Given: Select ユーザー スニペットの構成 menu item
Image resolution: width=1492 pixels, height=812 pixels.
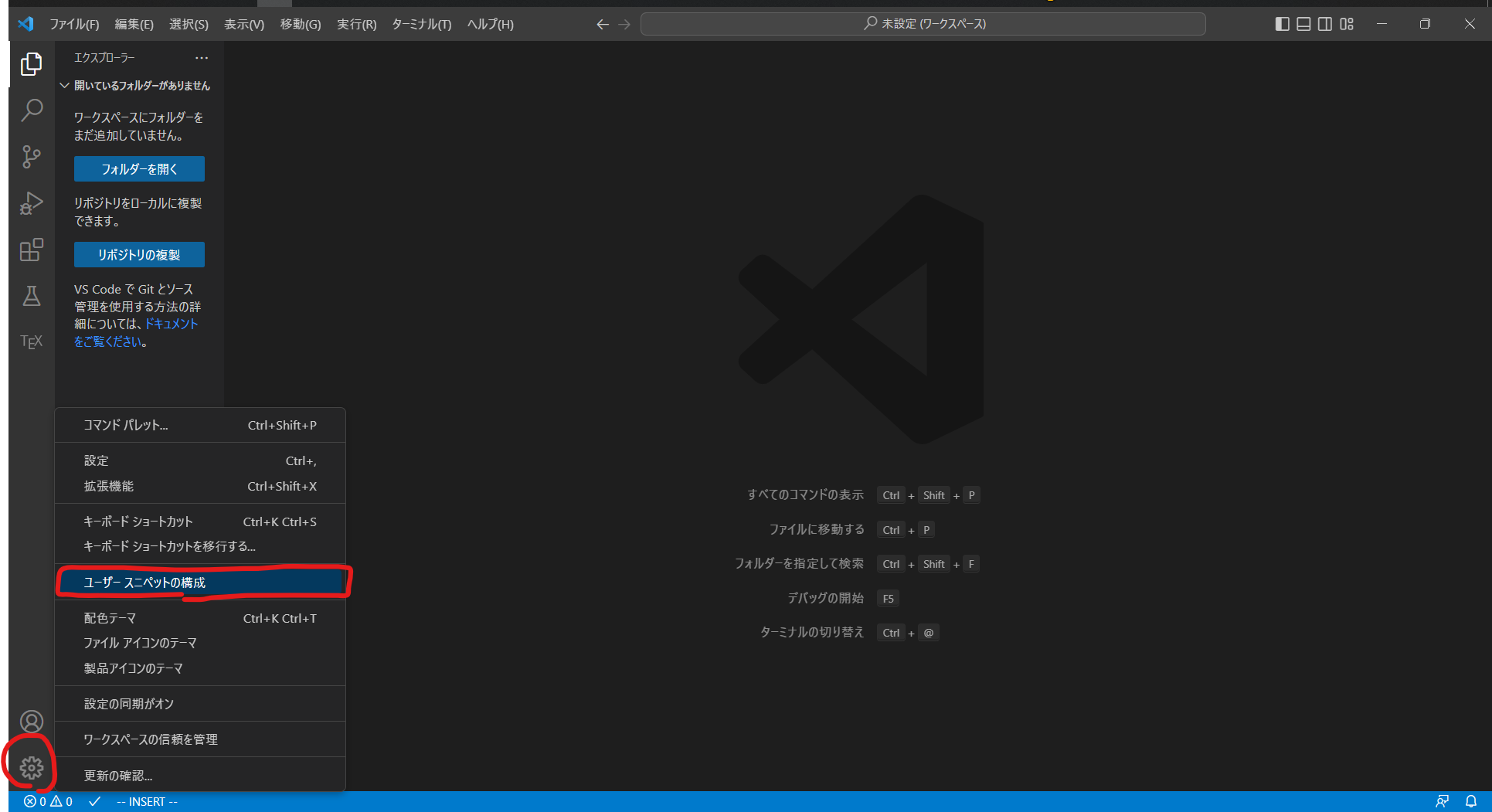Looking at the screenshot, I should pyautogui.click(x=200, y=583).
